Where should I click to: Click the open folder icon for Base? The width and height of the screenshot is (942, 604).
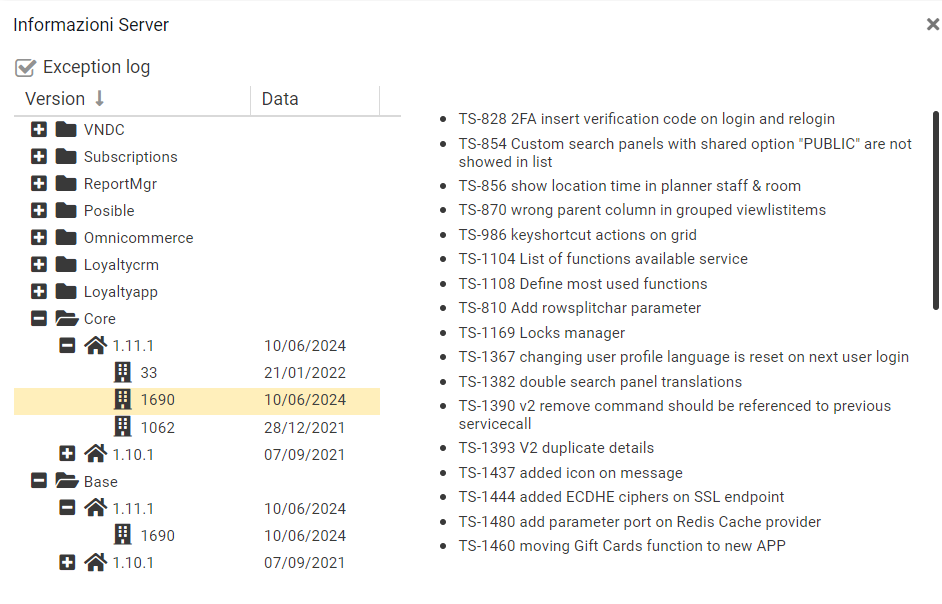click(x=67, y=481)
